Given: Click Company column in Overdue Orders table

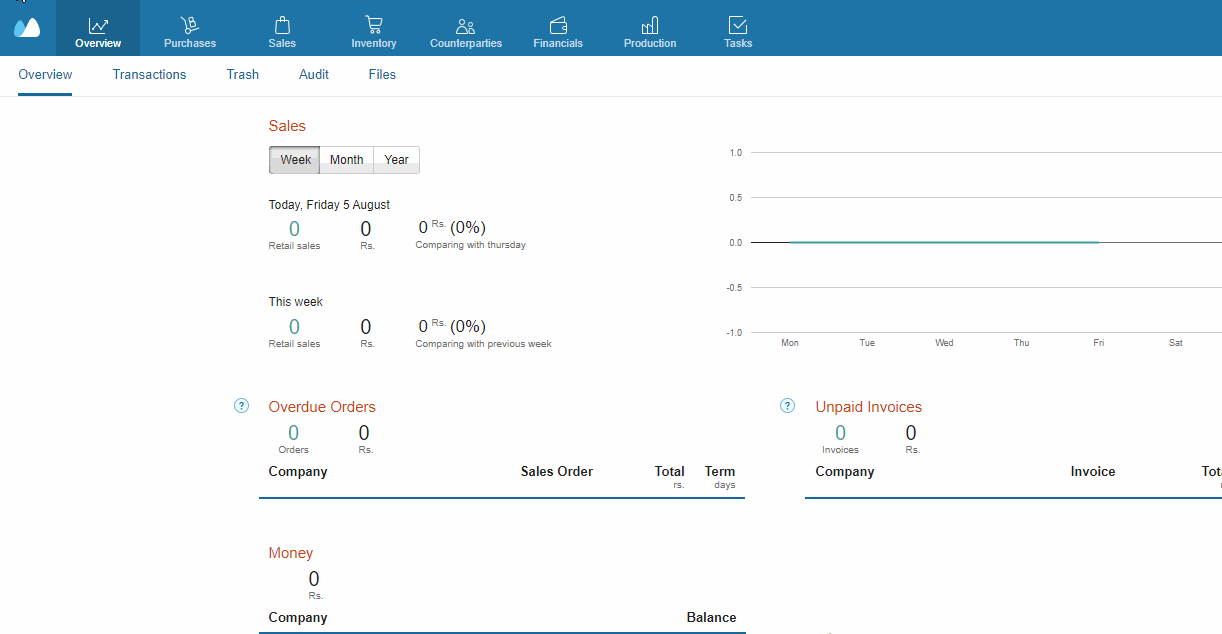Looking at the screenshot, I should point(298,472).
